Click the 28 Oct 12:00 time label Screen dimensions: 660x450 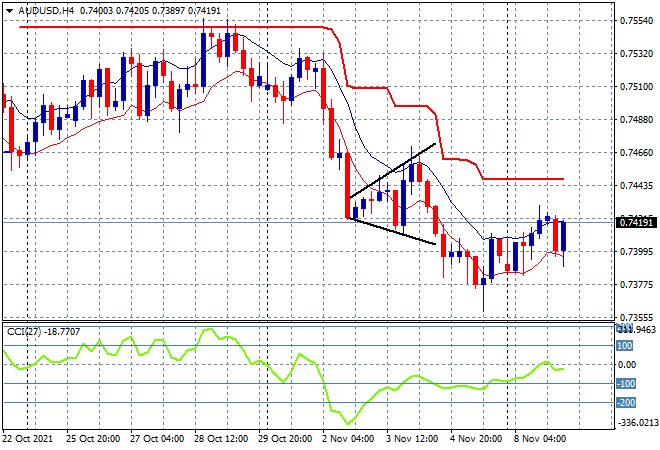tap(221, 439)
